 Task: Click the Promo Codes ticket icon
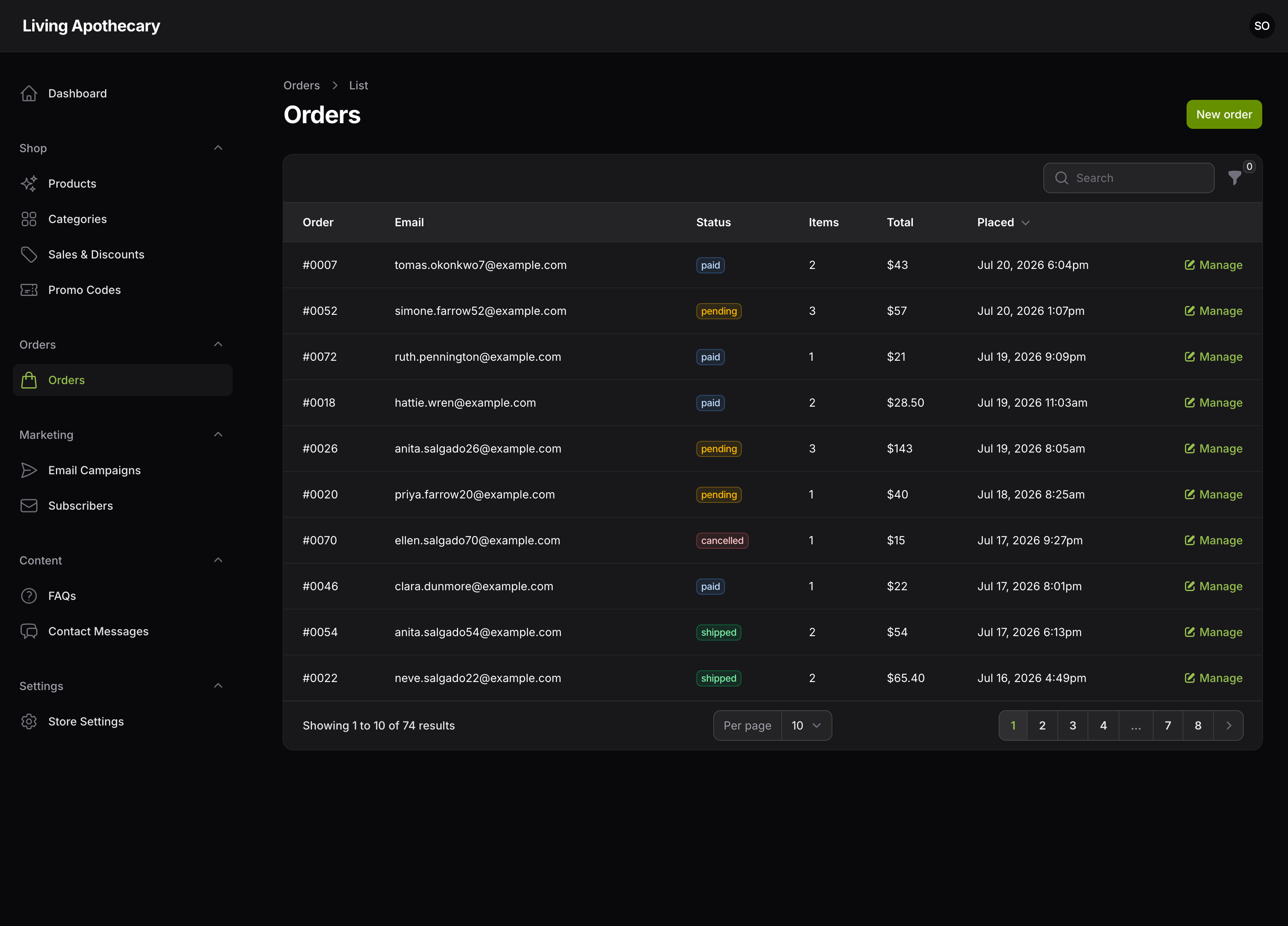[x=29, y=290]
